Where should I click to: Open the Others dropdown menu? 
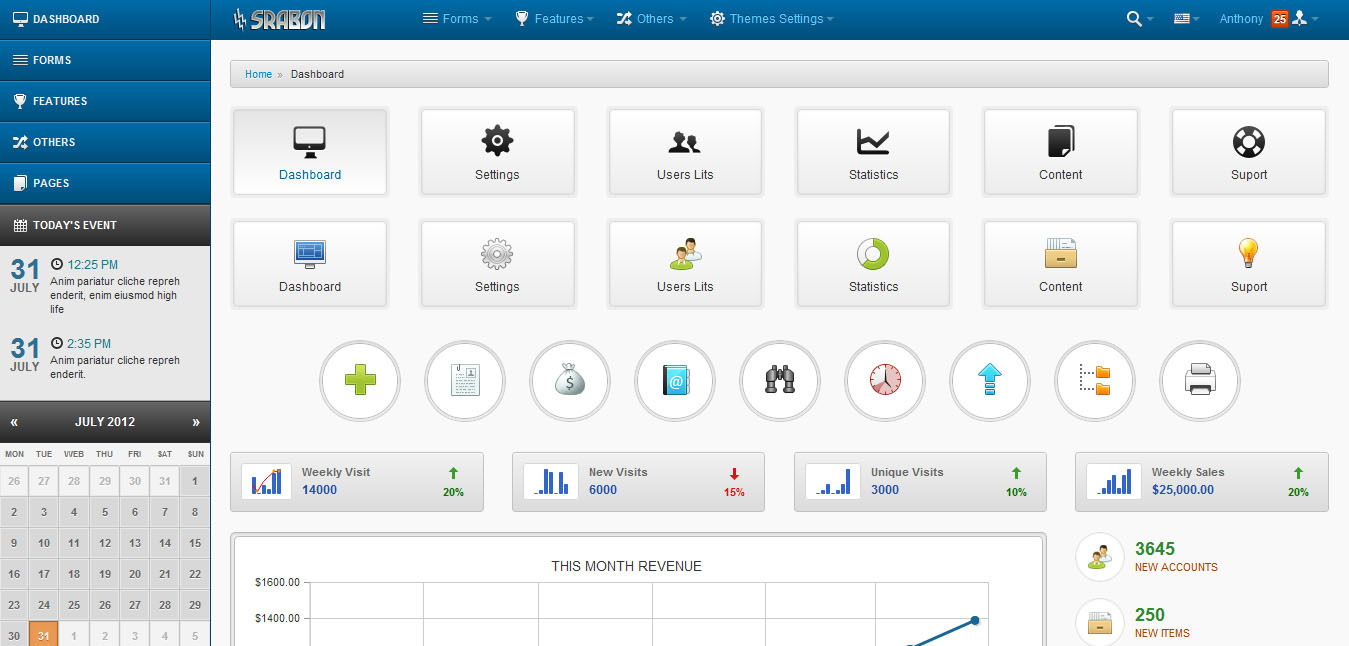click(x=651, y=19)
